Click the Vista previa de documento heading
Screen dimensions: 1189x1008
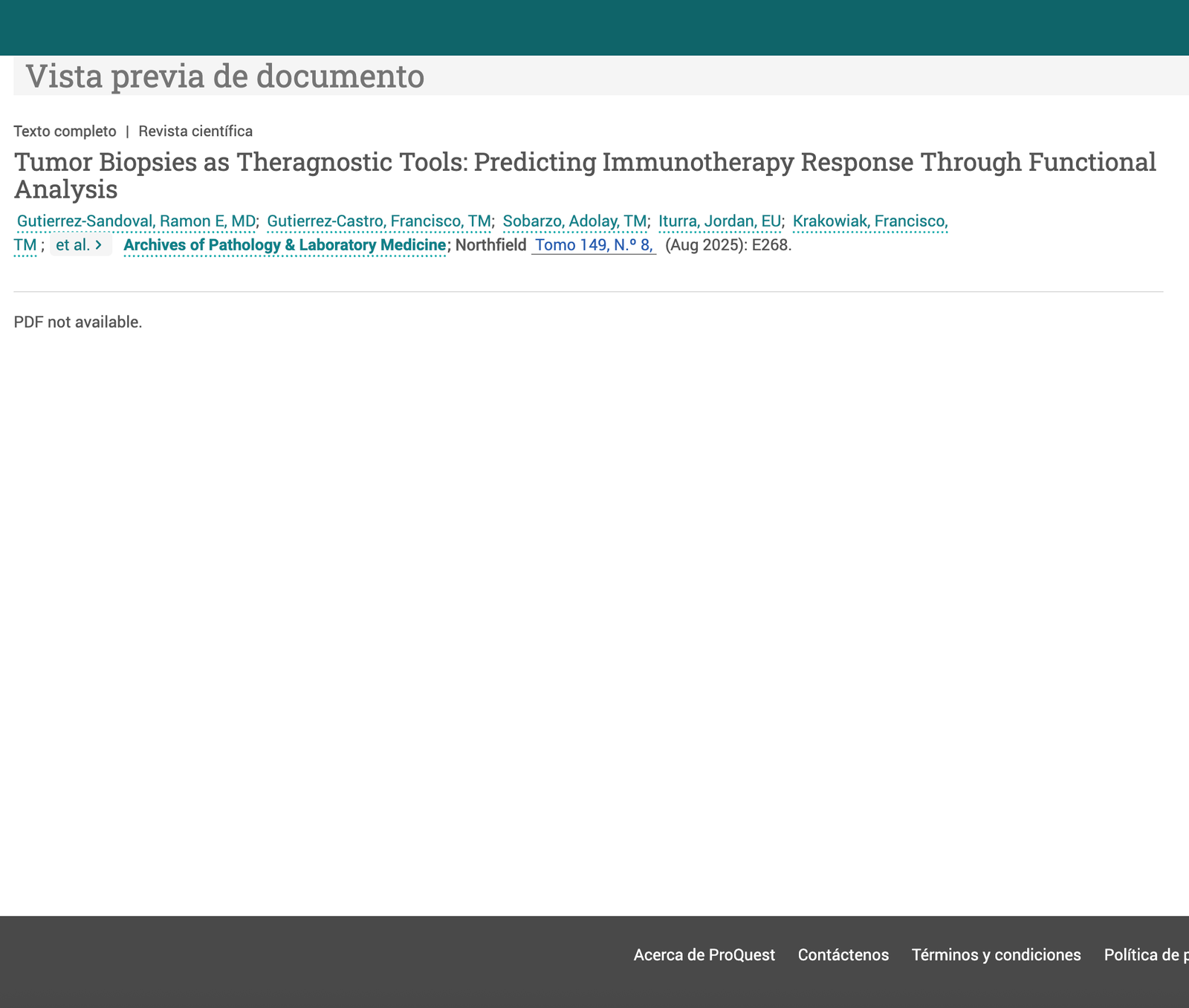(224, 77)
